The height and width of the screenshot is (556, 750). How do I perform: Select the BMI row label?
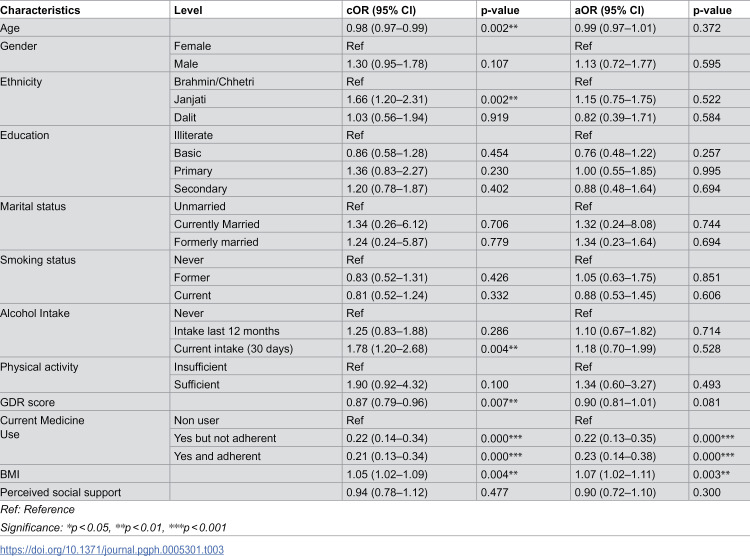pos(10,474)
